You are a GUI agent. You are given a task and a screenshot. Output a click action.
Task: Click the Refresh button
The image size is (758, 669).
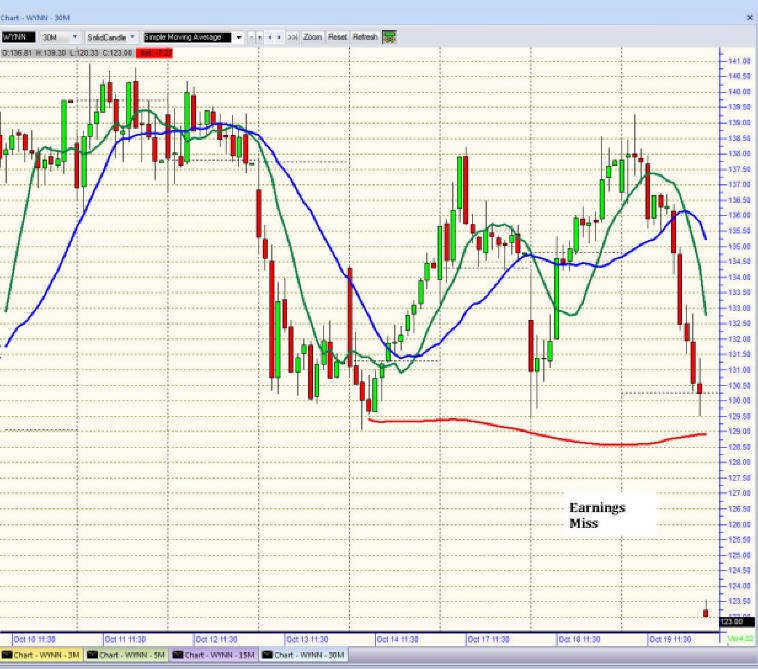(x=365, y=37)
